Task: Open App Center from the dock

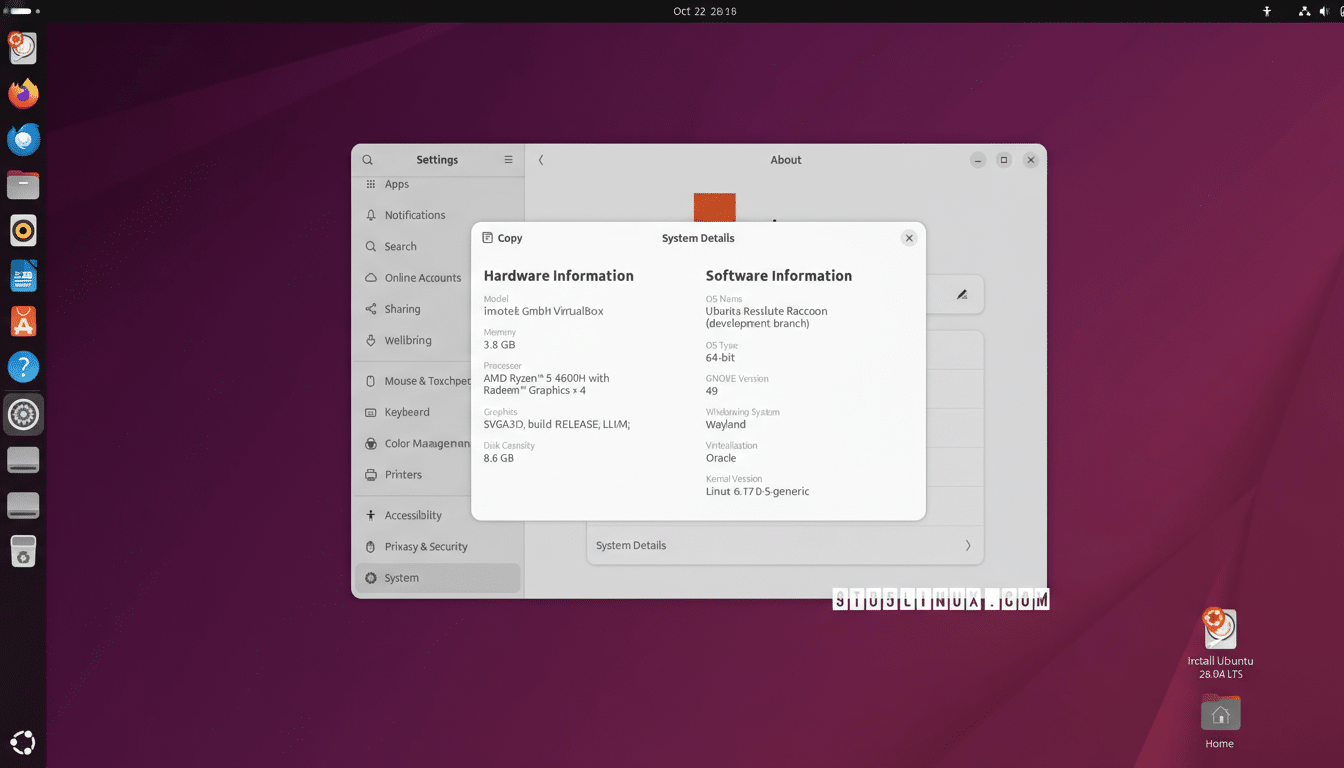Action: 22,322
